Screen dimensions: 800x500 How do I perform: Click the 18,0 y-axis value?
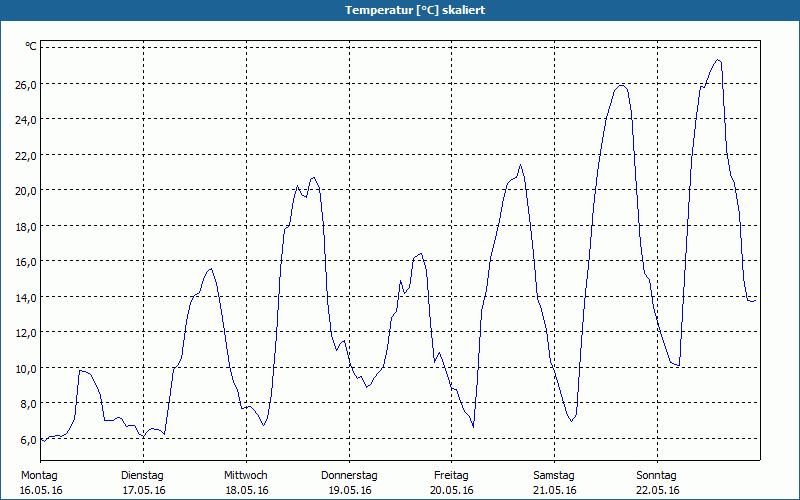(x=26, y=227)
